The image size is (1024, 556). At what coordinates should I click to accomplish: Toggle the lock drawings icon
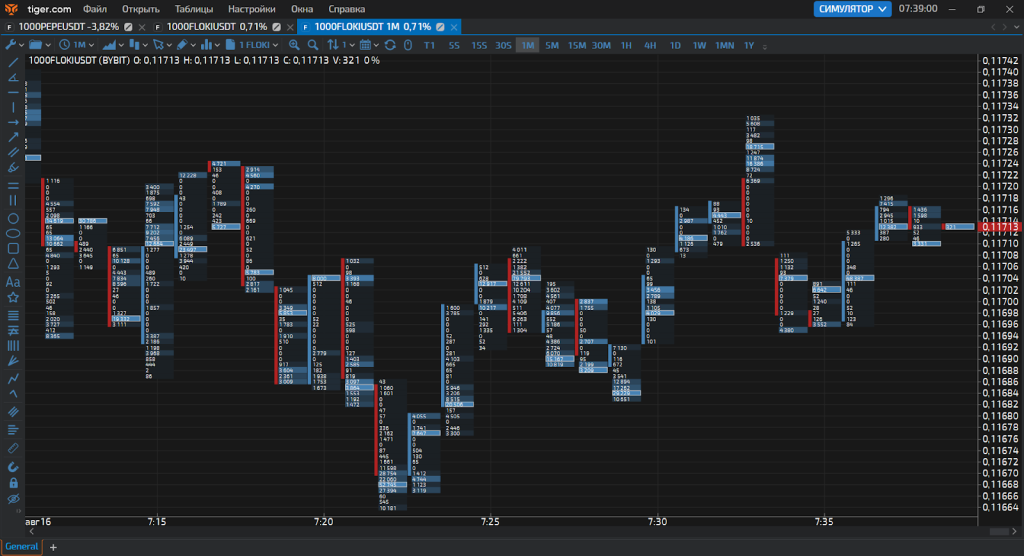point(13,482)
